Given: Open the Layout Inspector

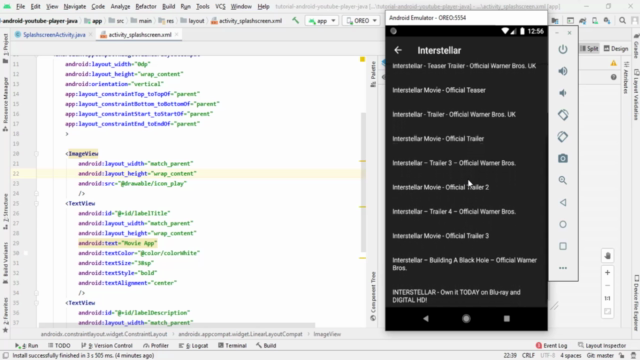Looking at the screenshot, I should click(602, 345).
